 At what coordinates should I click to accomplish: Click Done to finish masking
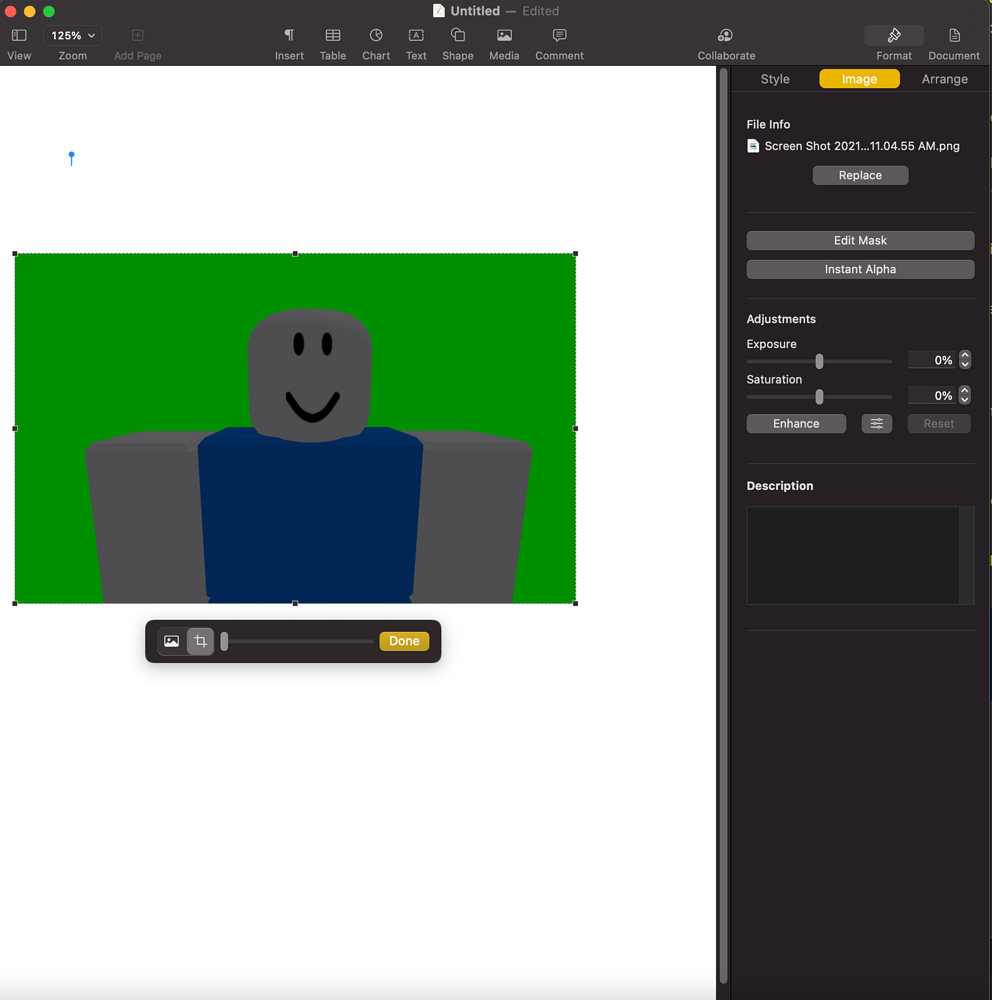[x=404, y=641]
